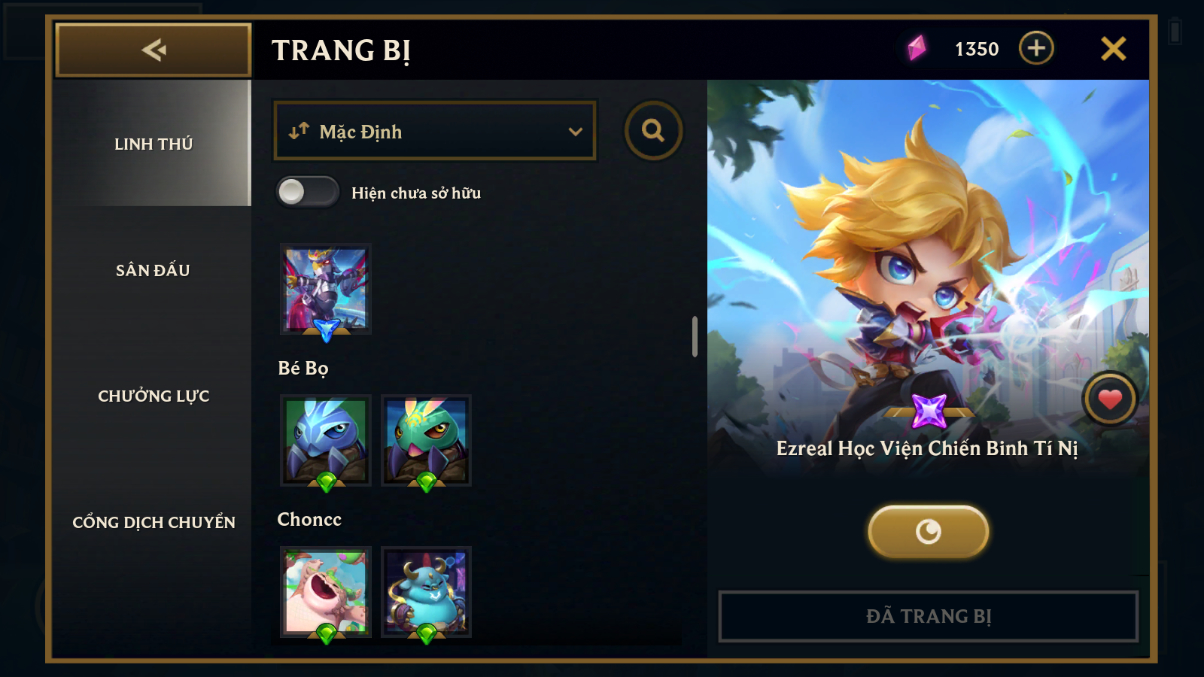
Task: Click the Đã Trang Bị button
Action: pos(928,616)
